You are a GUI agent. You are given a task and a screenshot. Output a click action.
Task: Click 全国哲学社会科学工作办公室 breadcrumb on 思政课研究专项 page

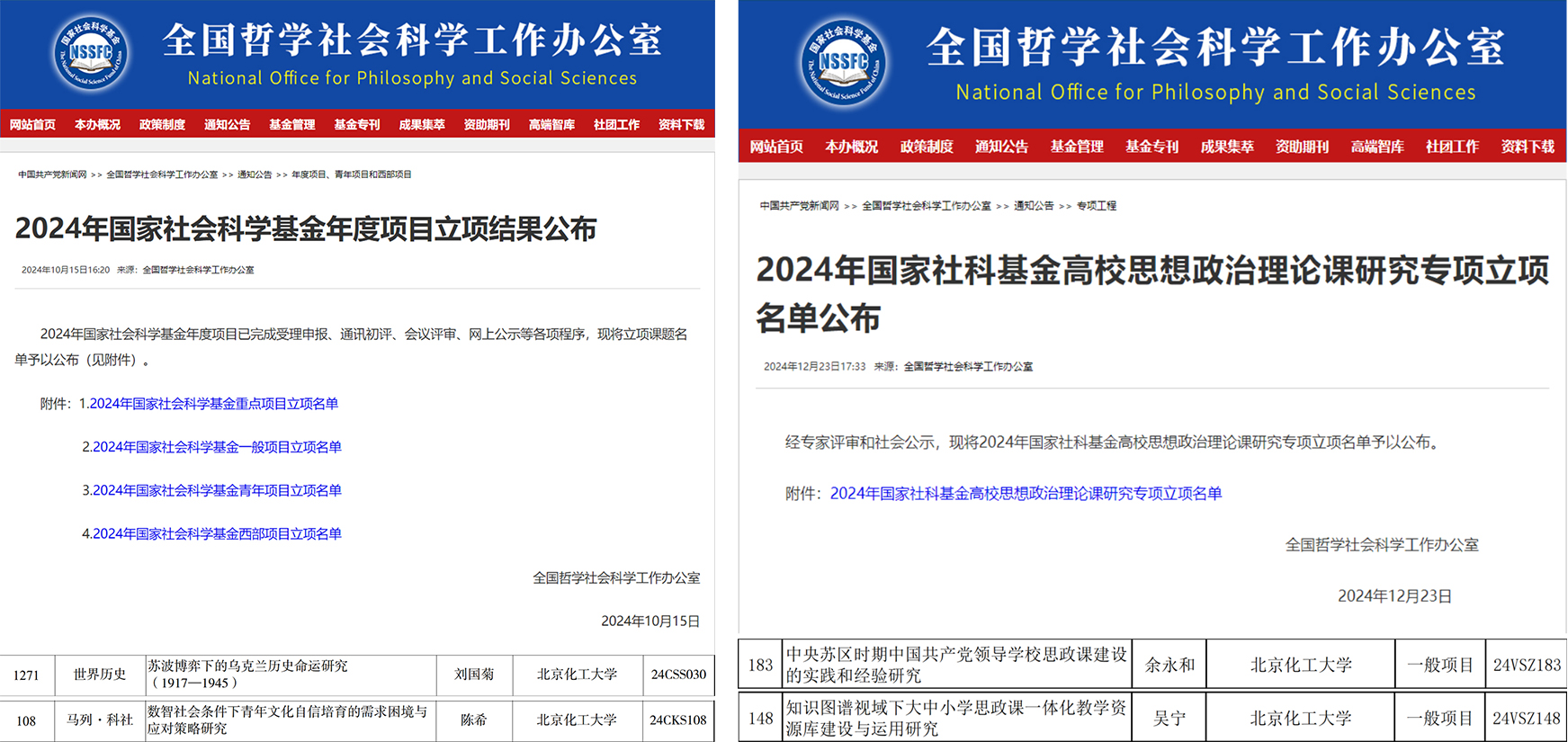click(x=927, y=206)
